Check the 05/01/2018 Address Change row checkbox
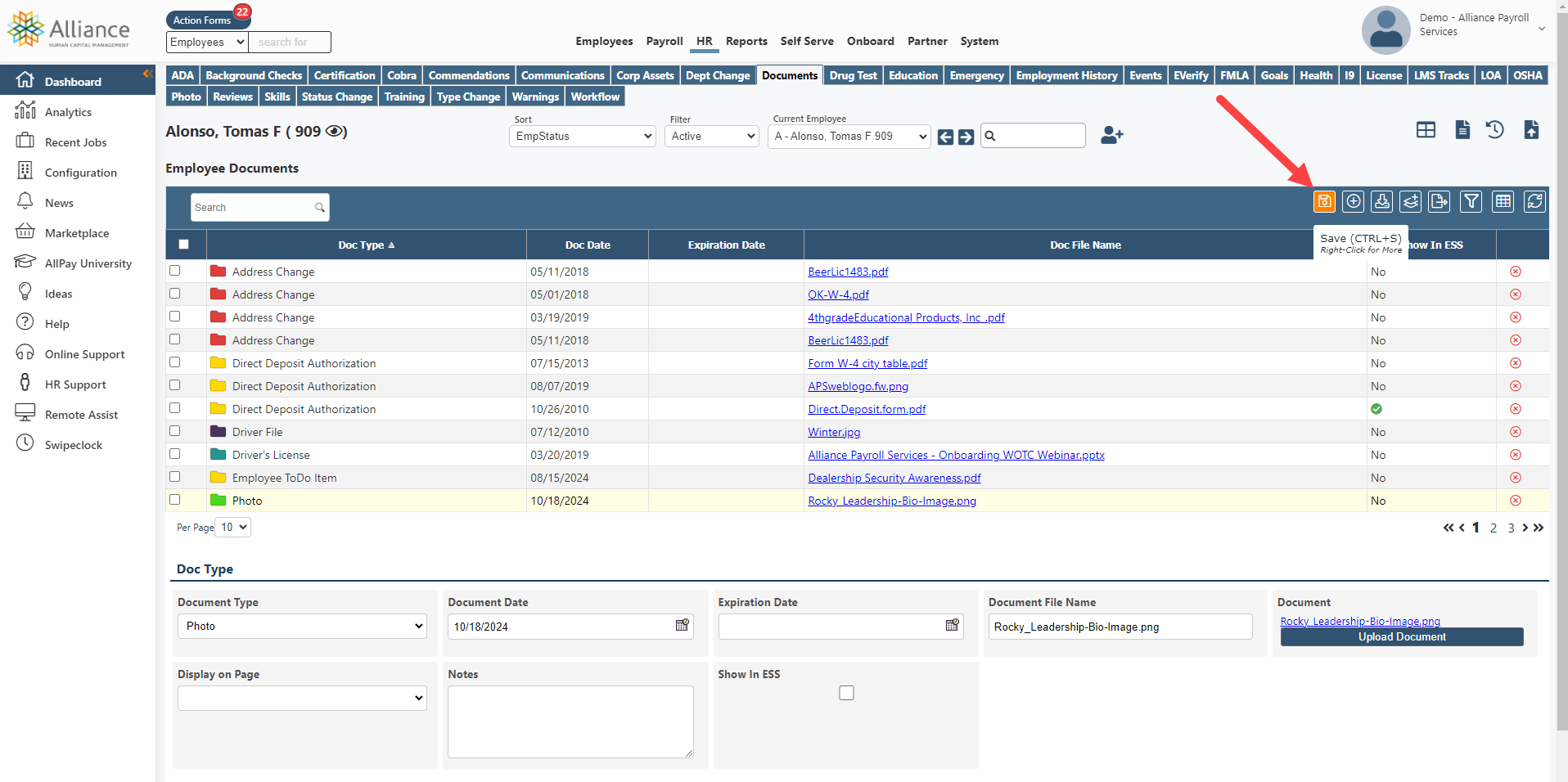Viewport: 1568px width, 782px height. 174,294
